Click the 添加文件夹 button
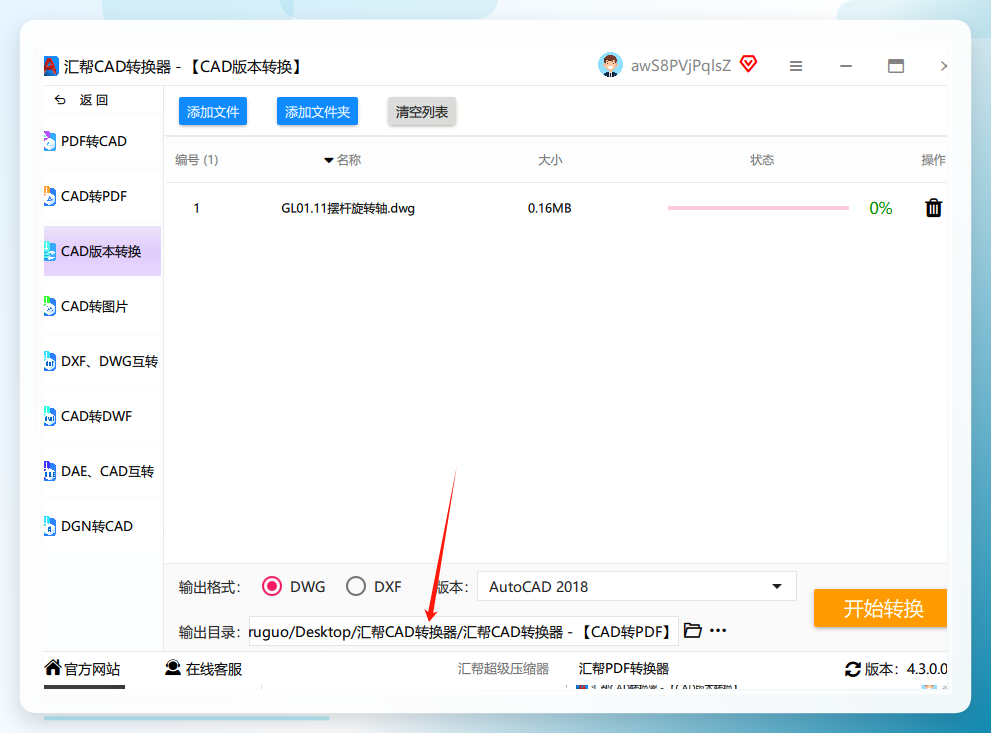The height and width of the screenshot is (733, 991). tap(317, 112)
